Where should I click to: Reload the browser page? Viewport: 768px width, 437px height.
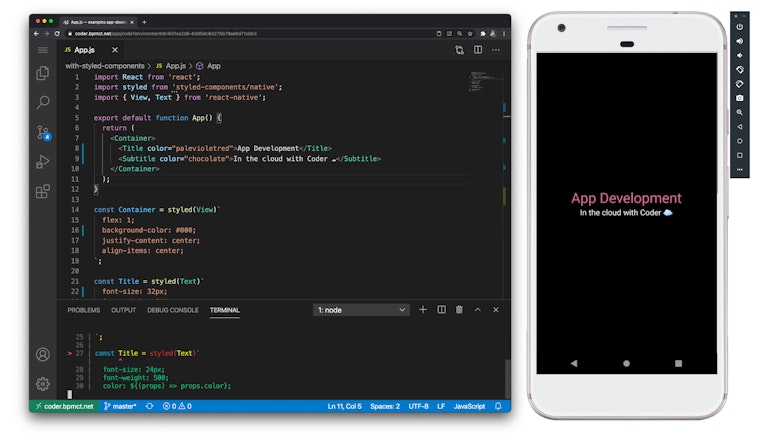[x=57, y=34]
